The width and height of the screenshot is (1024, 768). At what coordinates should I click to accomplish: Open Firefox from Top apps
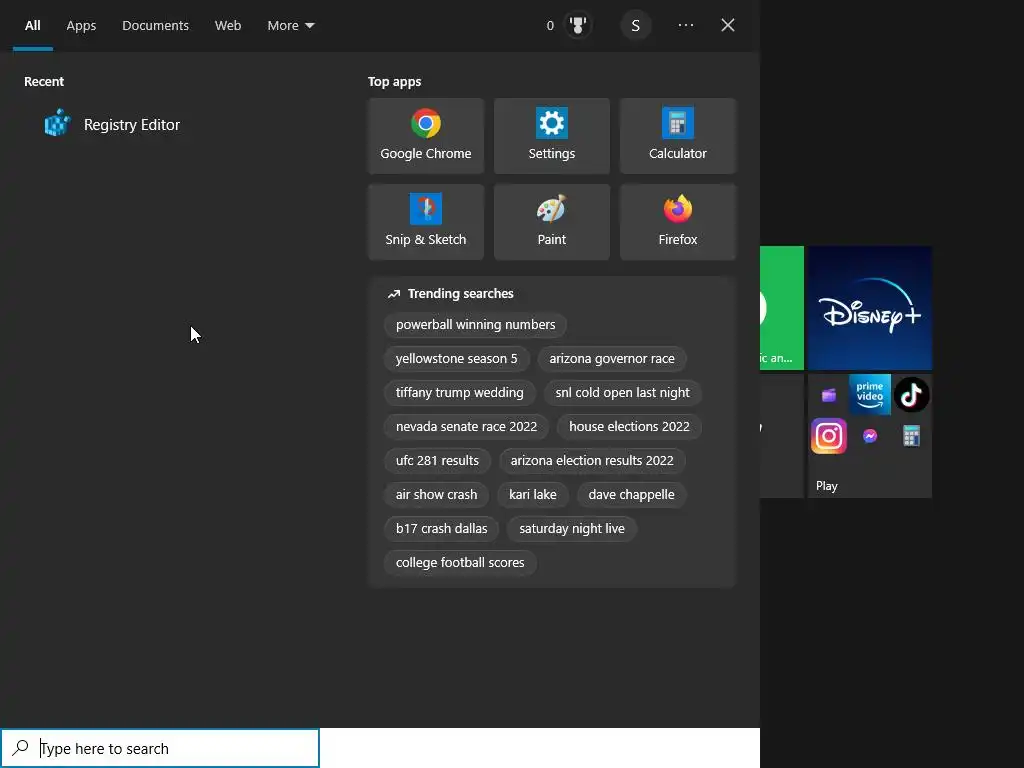(x=678, y=222)
